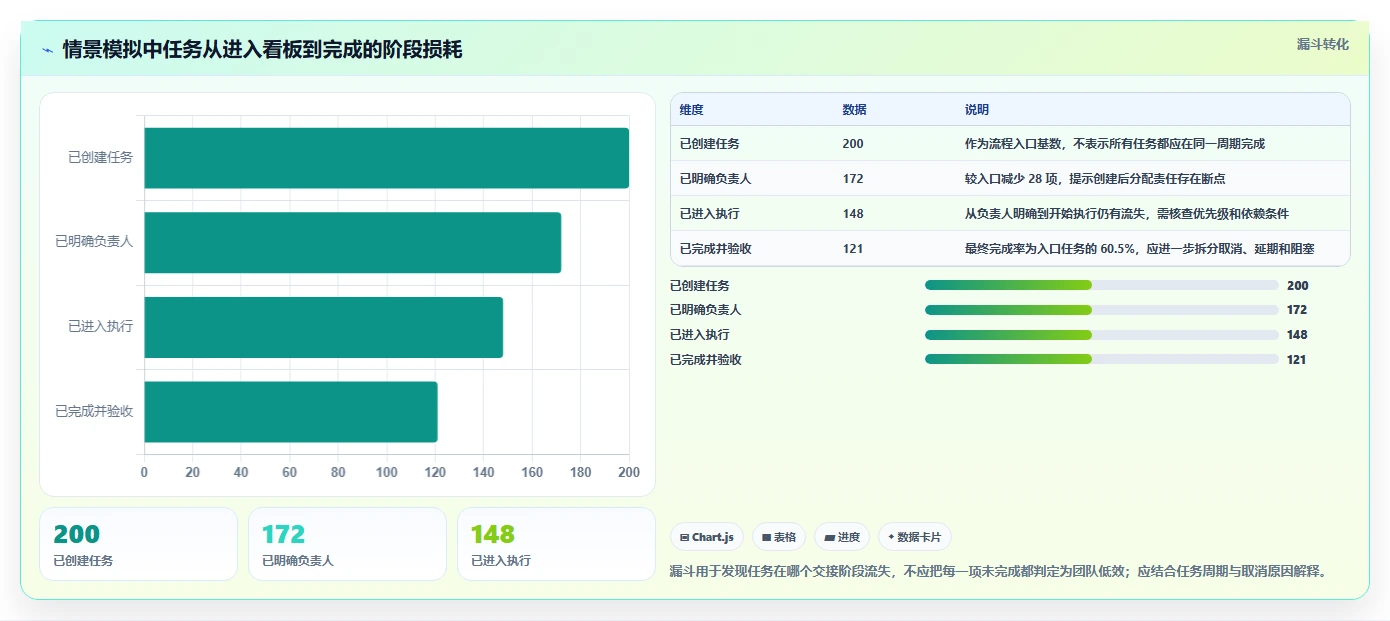Image resolution: width=1390 pixels, height=621 pixels.
Task: Click the 已明确负责人 bar in the chart
Action: coord(353,242)
